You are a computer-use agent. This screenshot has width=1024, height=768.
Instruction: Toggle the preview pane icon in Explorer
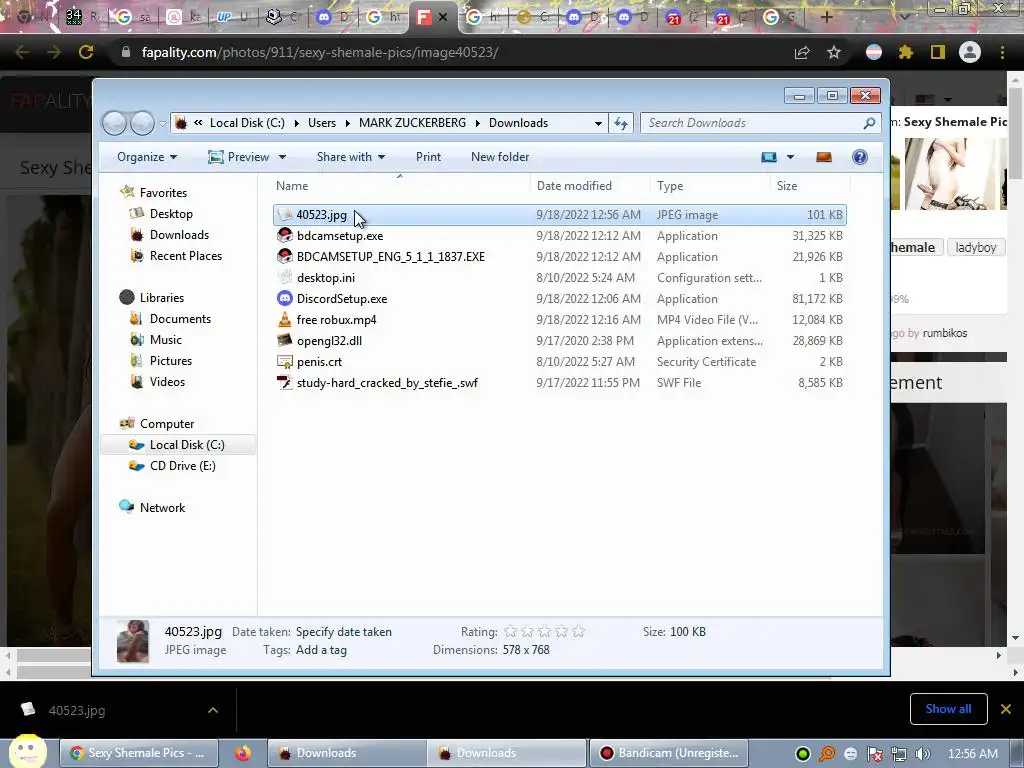tap(824, 157)
